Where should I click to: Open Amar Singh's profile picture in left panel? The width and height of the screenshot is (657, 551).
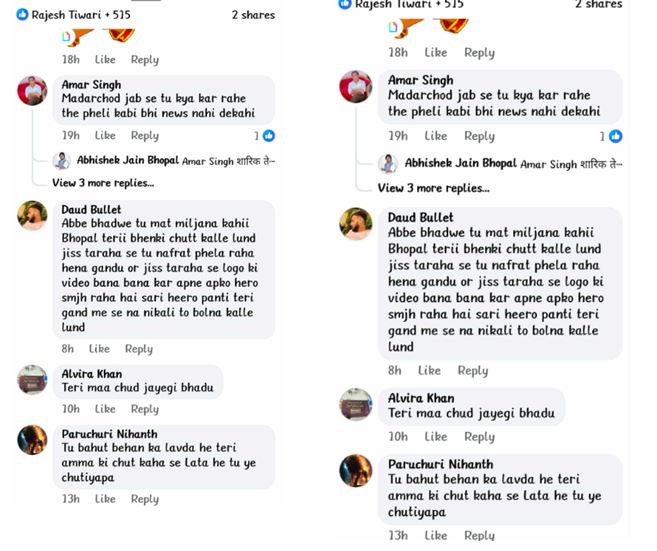tap(32, 91)
